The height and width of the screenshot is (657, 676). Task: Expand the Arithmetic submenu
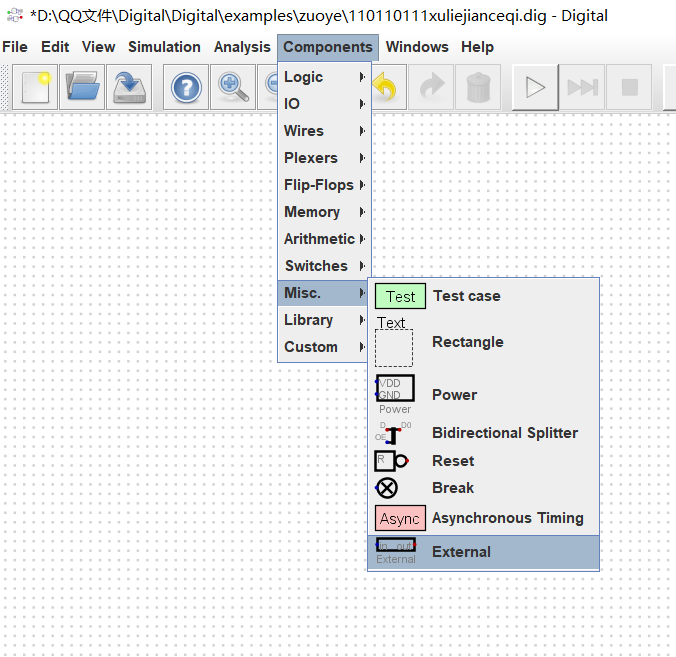324,239
